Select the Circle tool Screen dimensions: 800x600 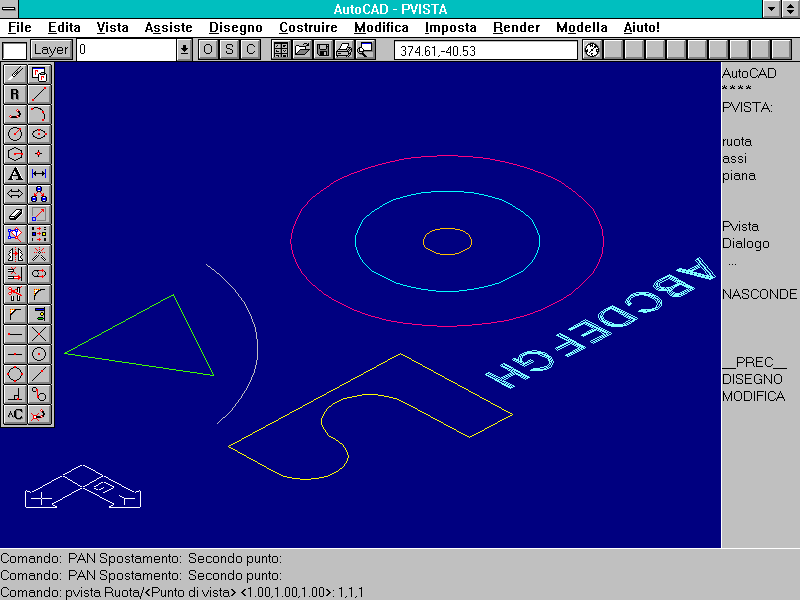click(15, 134)
